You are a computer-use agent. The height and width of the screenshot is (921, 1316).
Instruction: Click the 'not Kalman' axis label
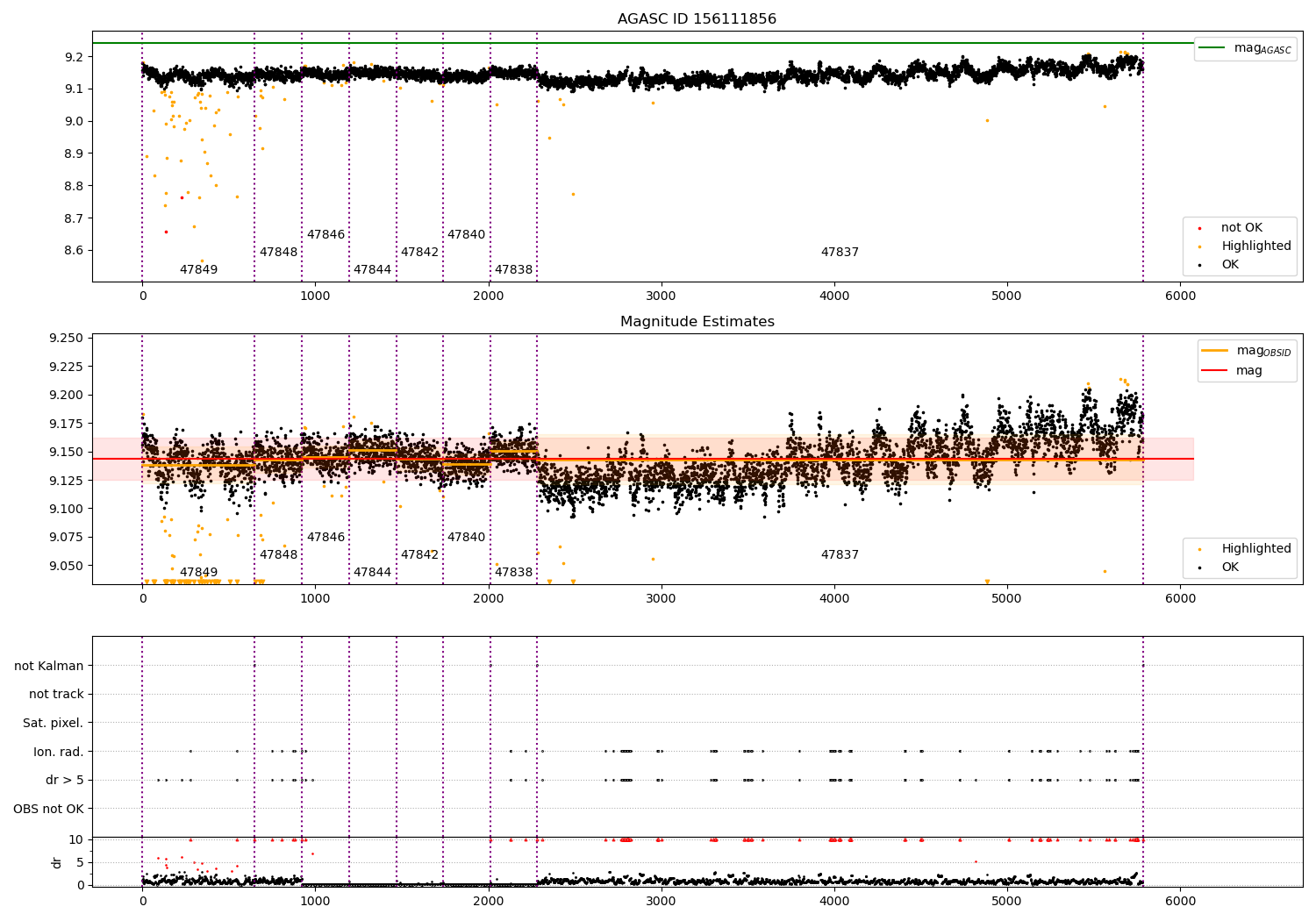tap(49, 667)
